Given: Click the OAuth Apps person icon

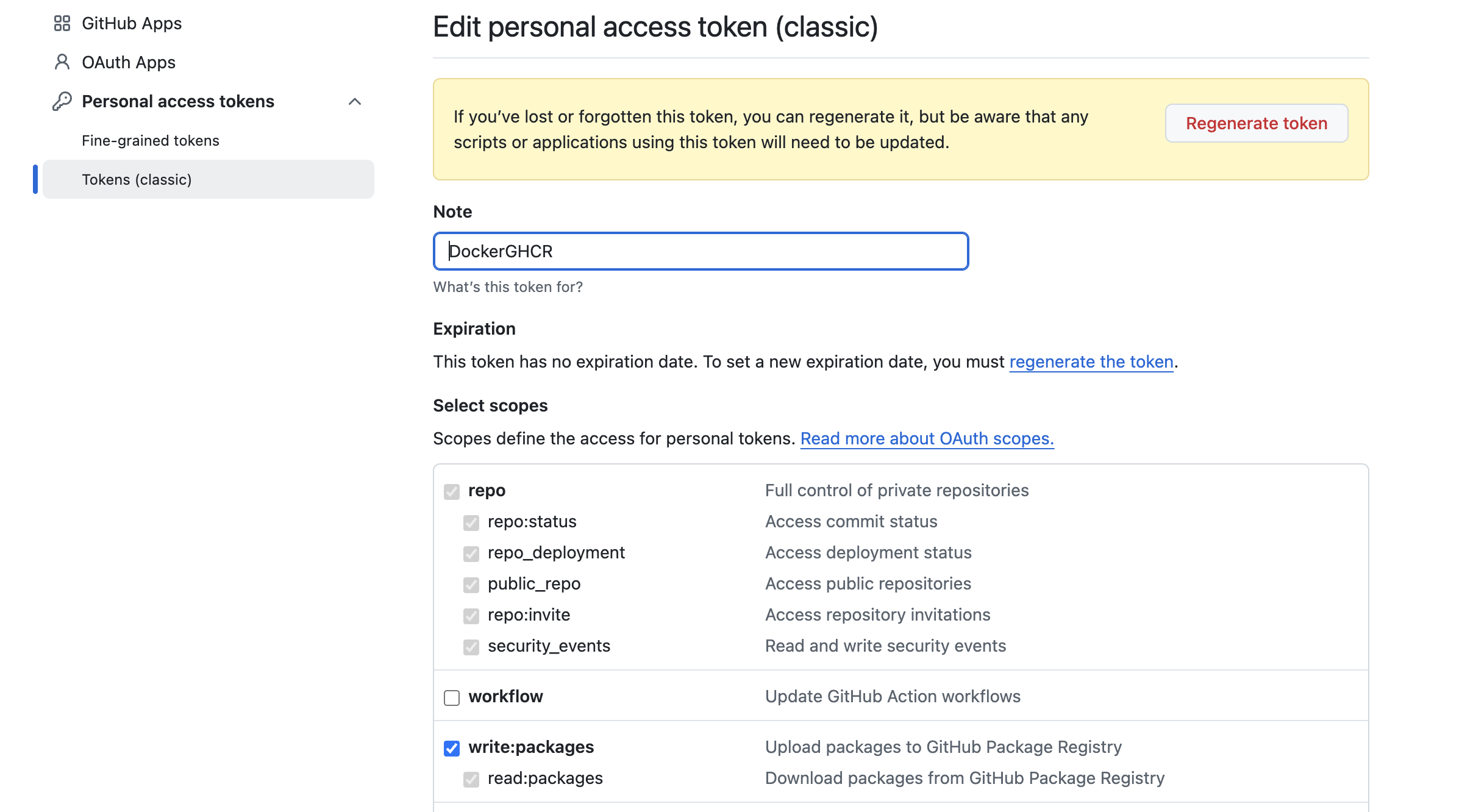Looking at the screenshot, I should pos(62,62).
